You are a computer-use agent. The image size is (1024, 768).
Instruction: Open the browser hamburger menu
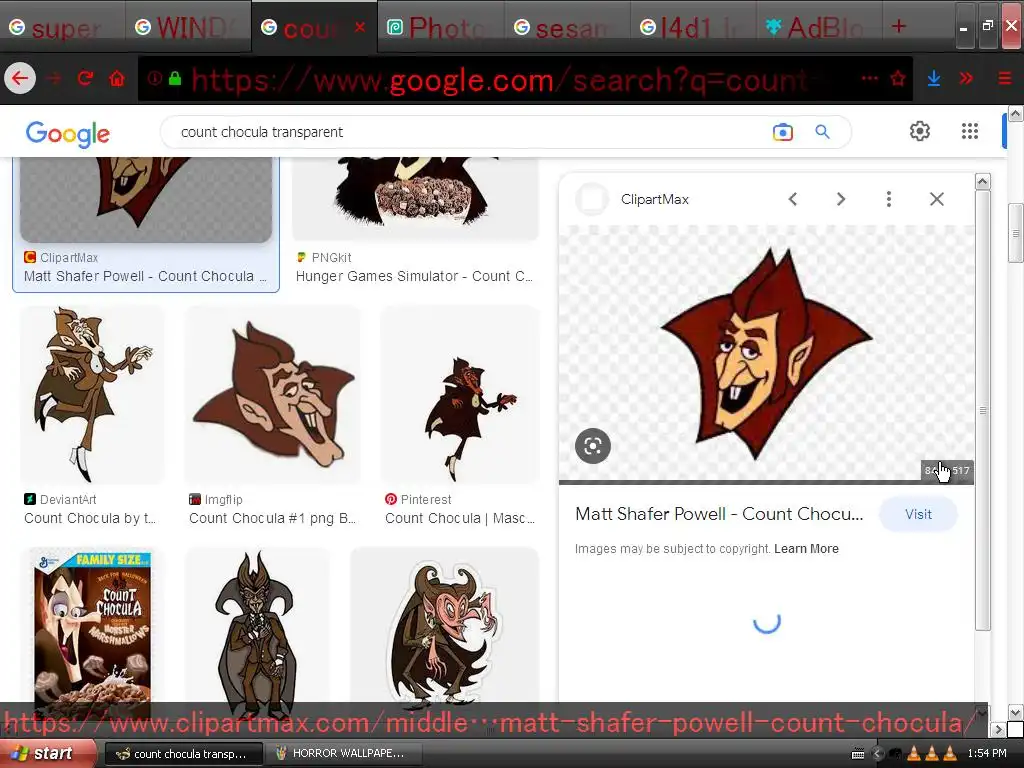1005,78
